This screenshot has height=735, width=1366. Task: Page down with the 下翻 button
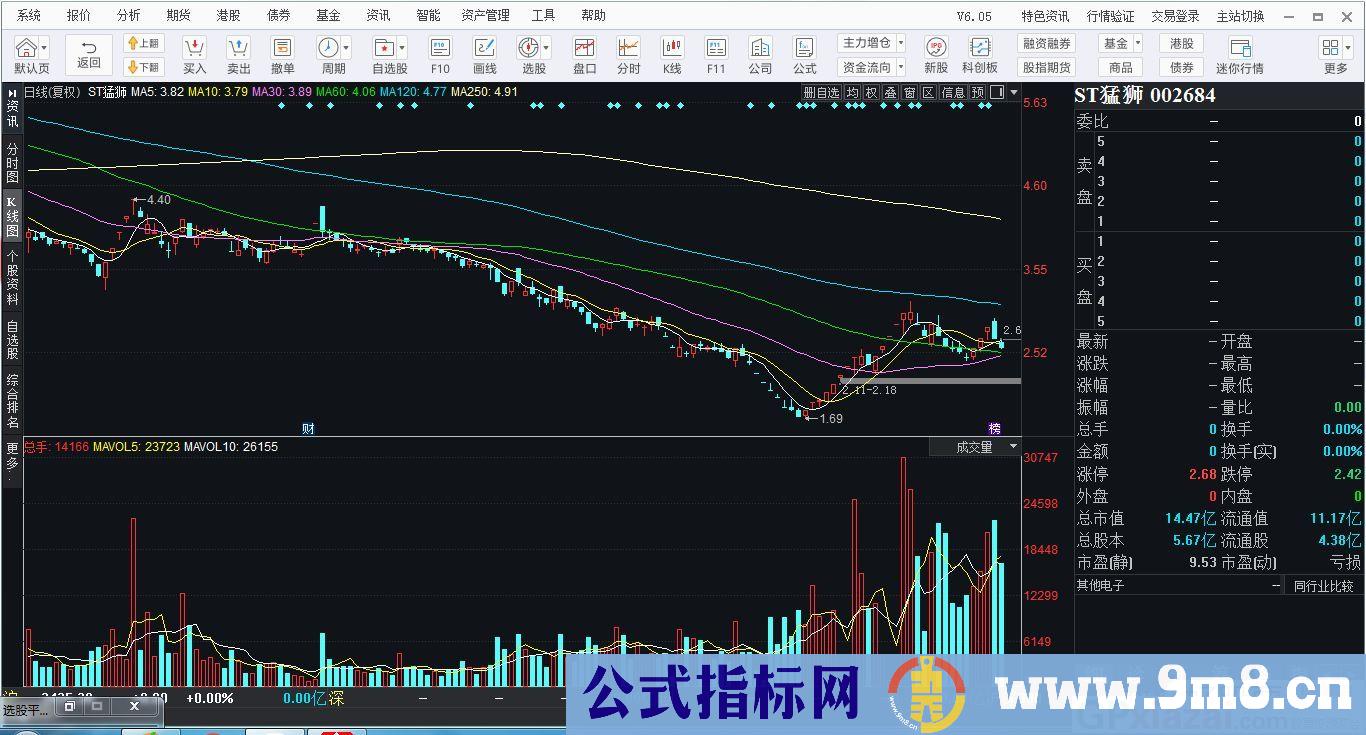point(143,67)
